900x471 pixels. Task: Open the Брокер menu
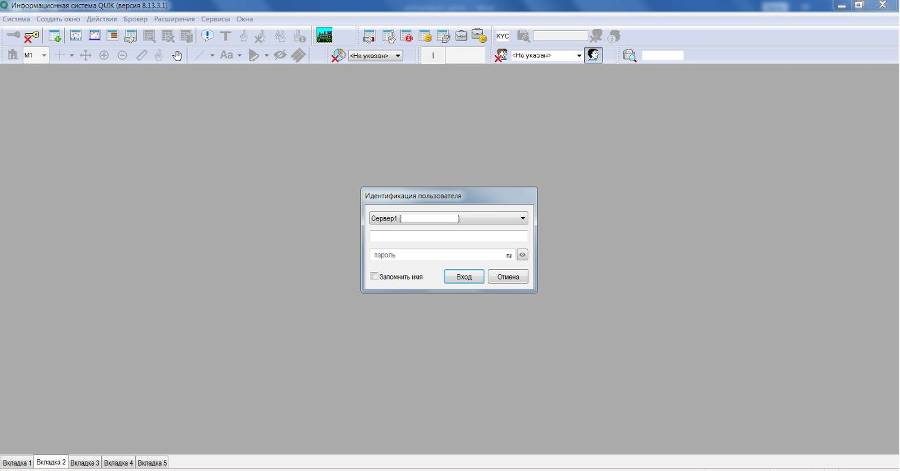tap(135, 19)
